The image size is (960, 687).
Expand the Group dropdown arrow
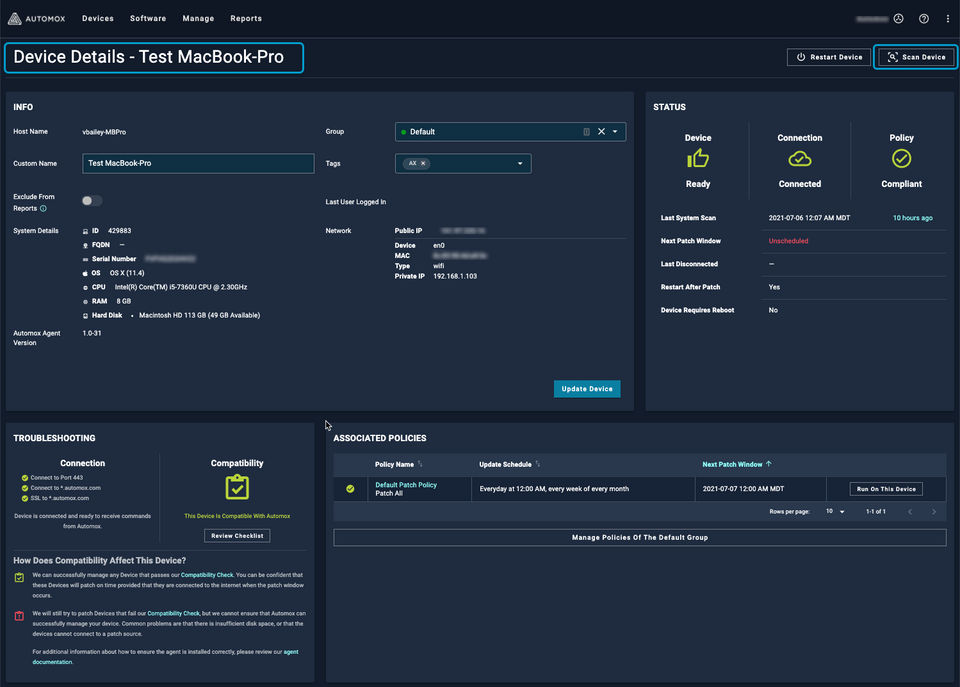pos(615,131)
